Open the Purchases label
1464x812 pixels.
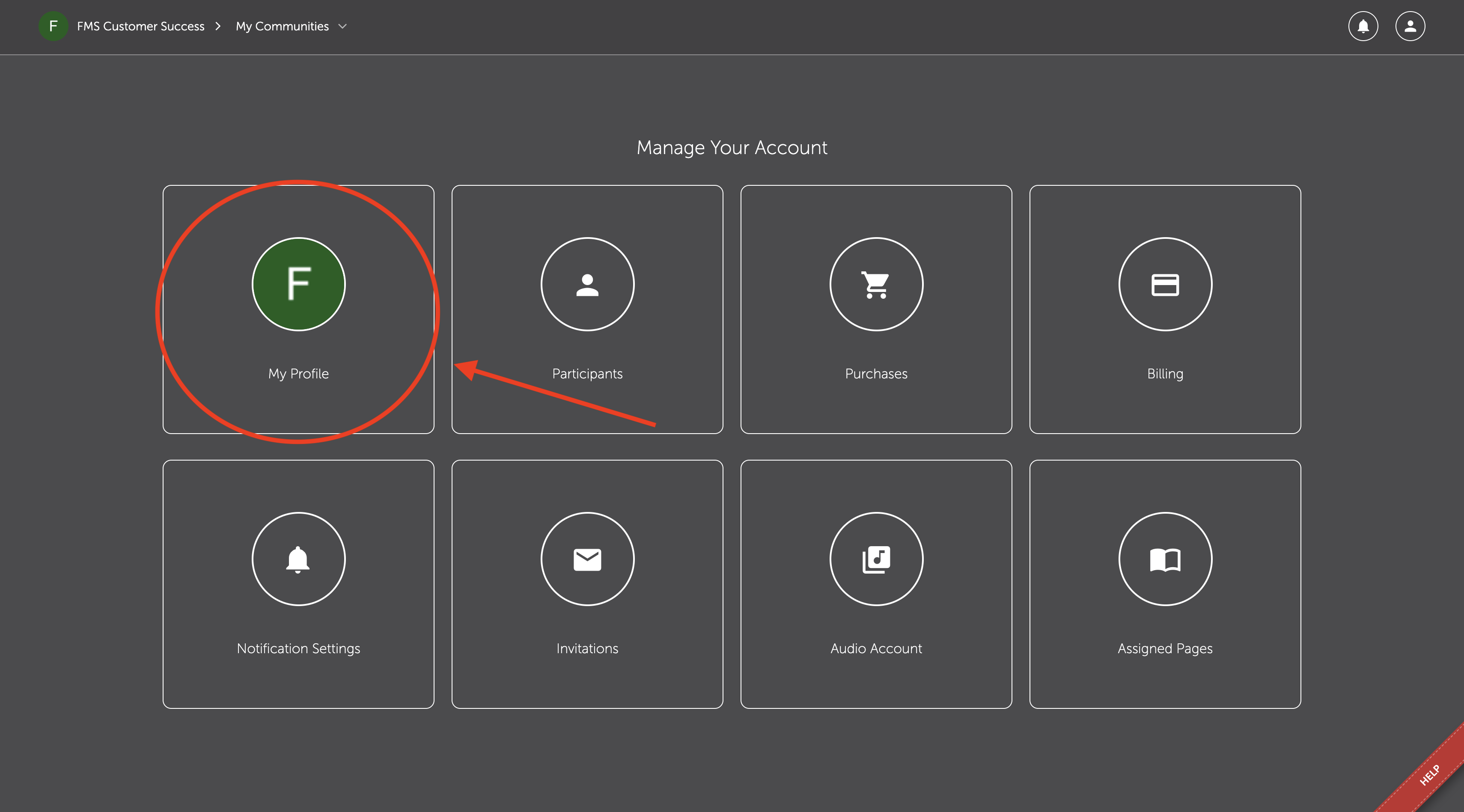[876, 373]
